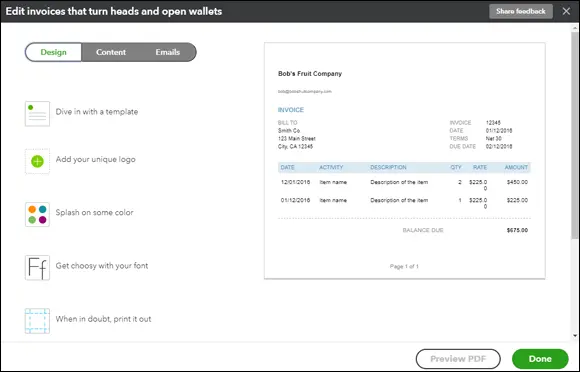Click 'Smith Co' in the Bill To section

(x=289, y=131)
